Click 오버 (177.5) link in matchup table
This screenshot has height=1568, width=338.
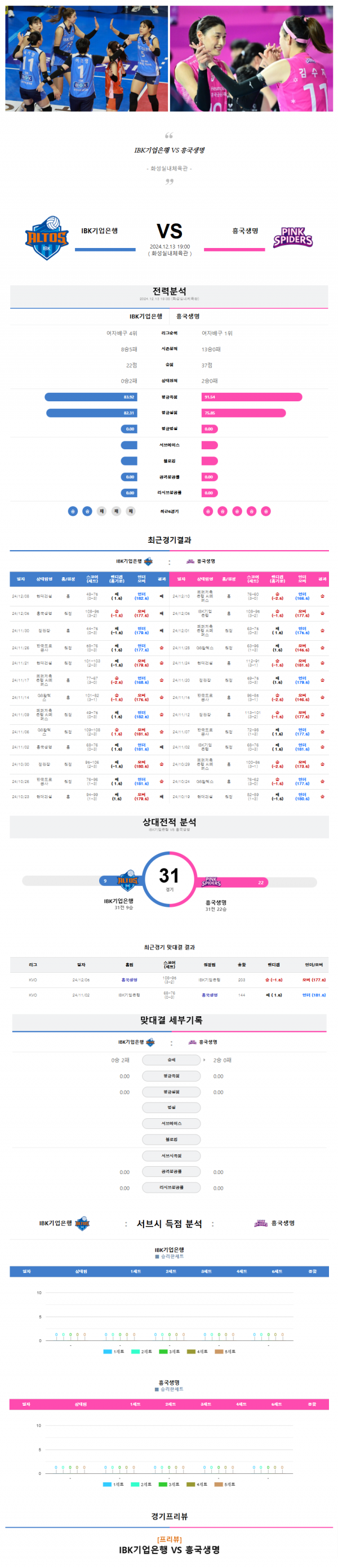pos(314,980)
